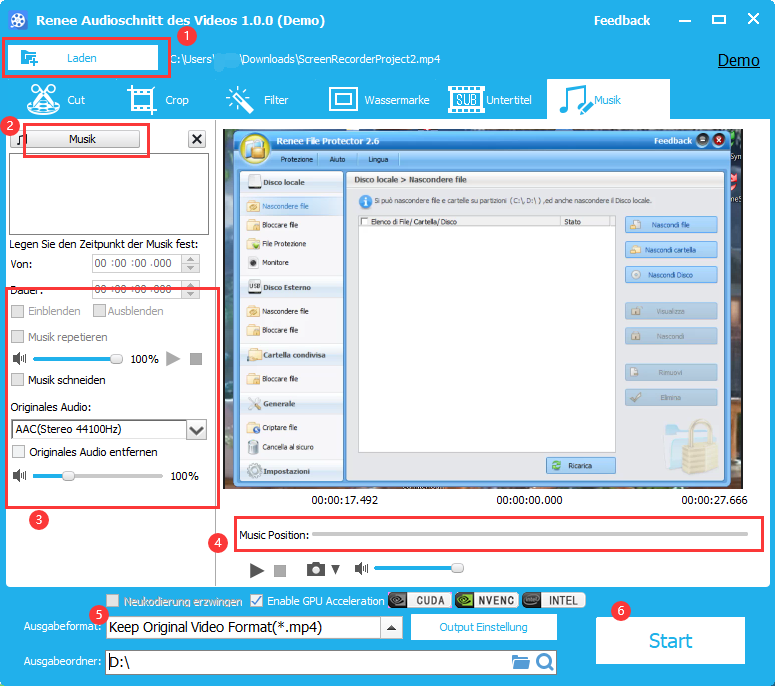Screen dimensions: 775x686
Task: Click the video preview thumbnail
Action: [483, 309]
